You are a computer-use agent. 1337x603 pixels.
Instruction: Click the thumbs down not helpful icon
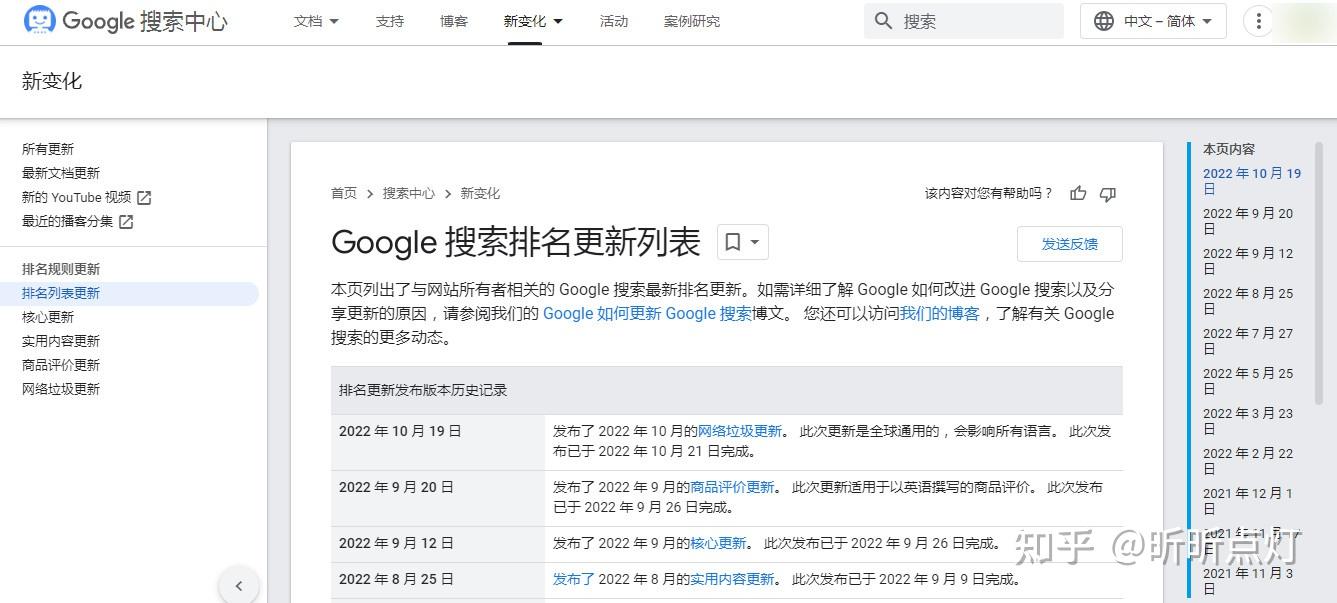(1108, 194)
